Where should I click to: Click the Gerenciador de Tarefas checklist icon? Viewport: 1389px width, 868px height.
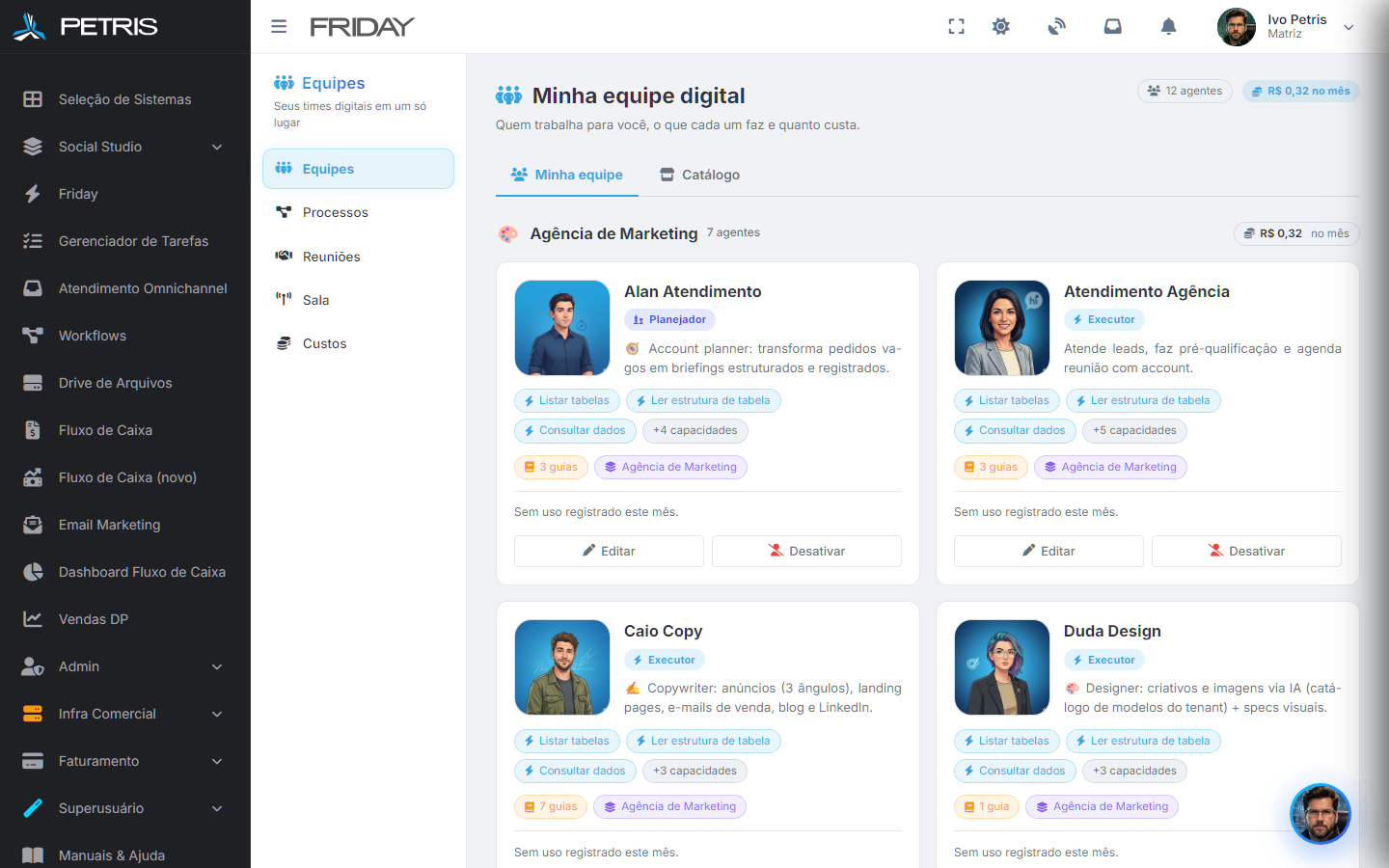click(33, 241)
